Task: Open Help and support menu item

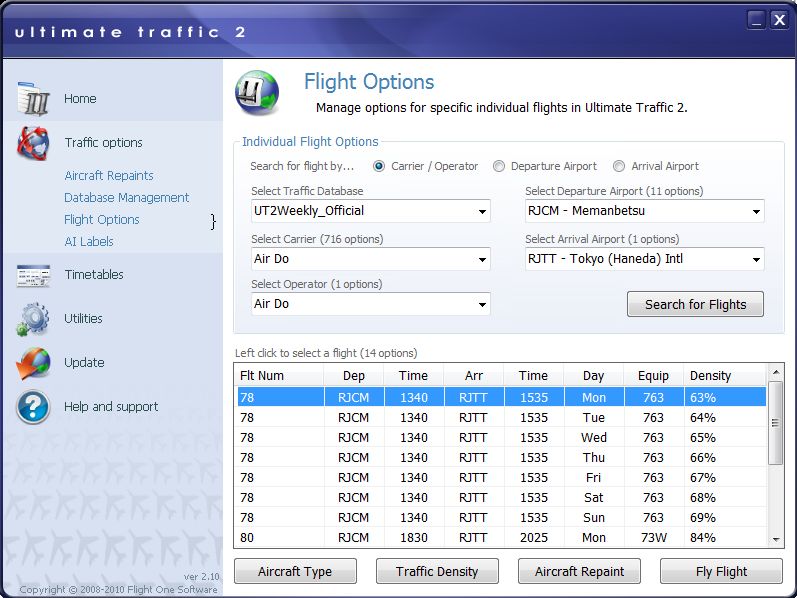Action: 111,407
